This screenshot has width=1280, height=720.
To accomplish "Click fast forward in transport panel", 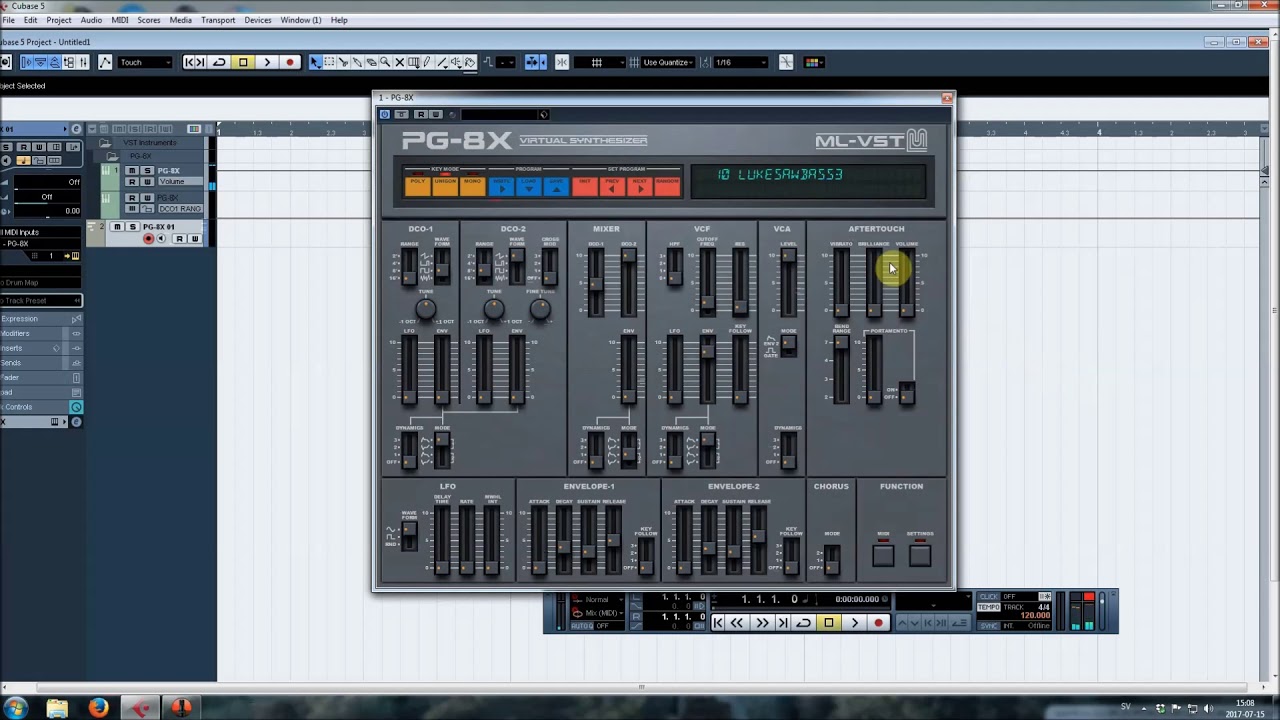I will [761, 623].
